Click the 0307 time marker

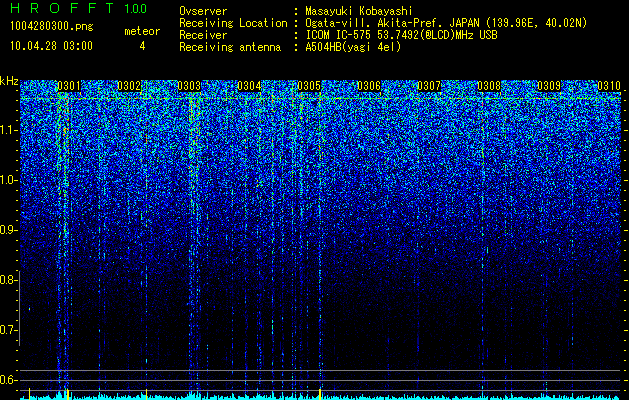[x=429, y=86]
